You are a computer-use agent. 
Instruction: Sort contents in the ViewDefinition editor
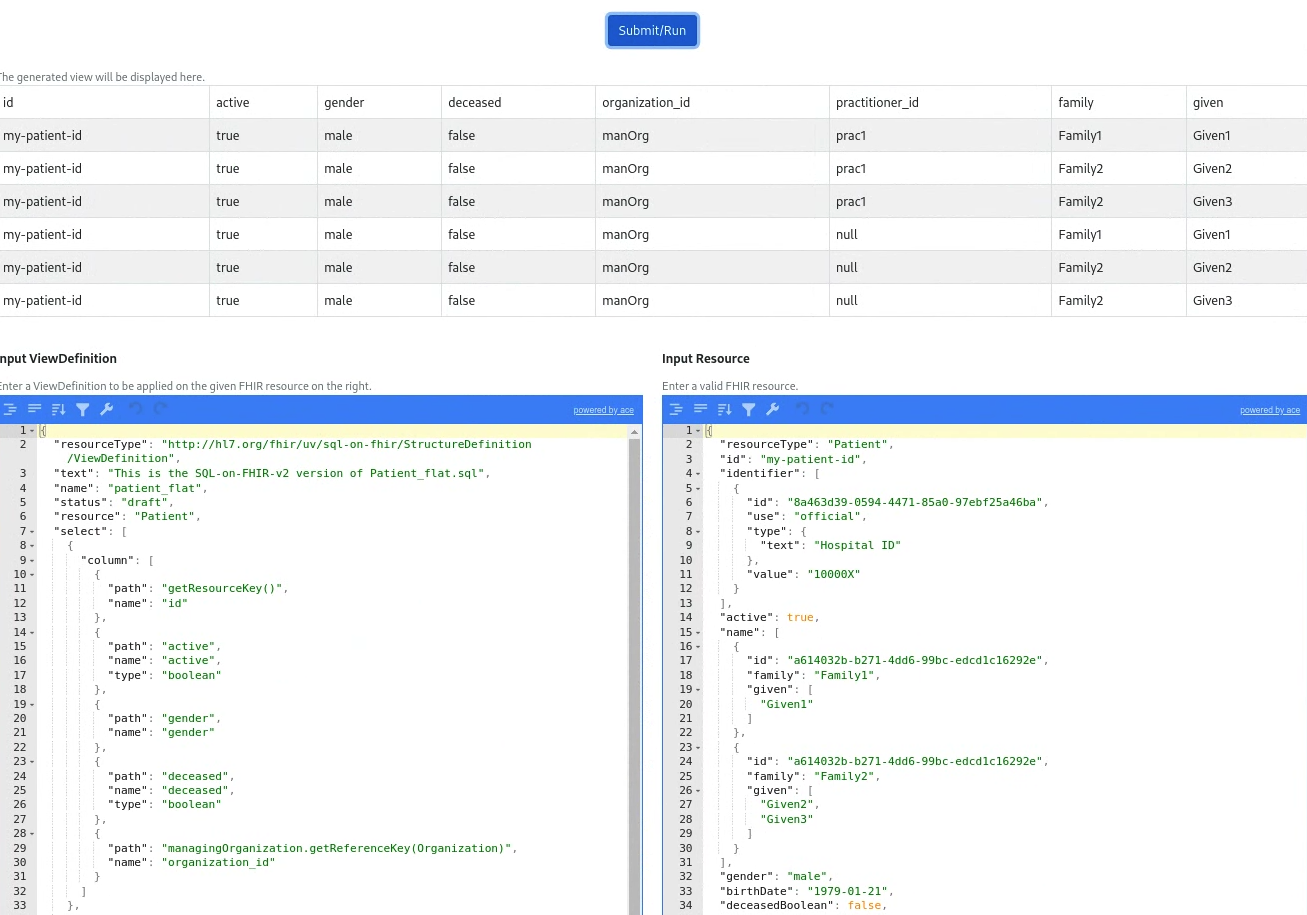pos(58,409)
